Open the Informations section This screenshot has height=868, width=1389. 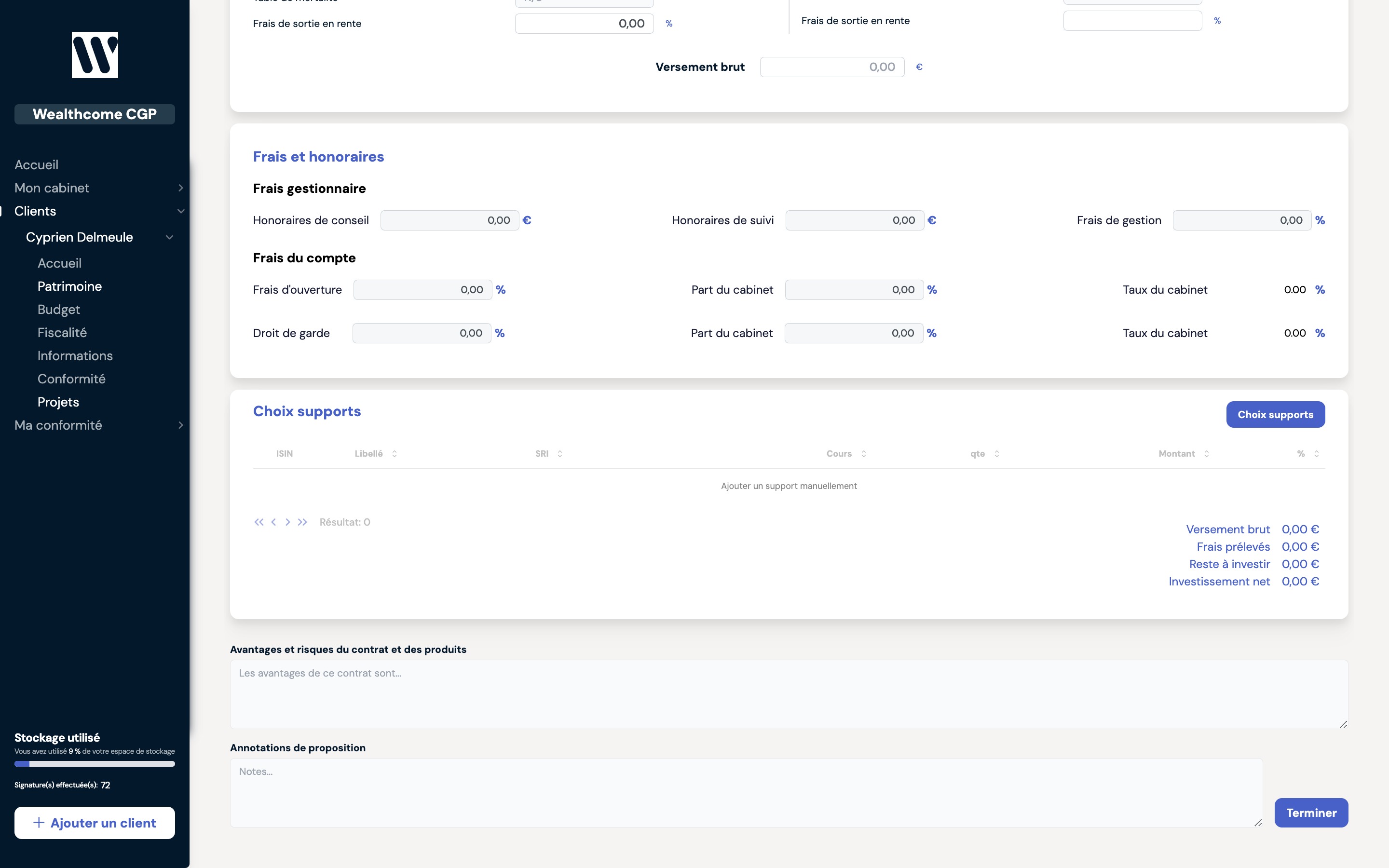(x=75, y=355)
